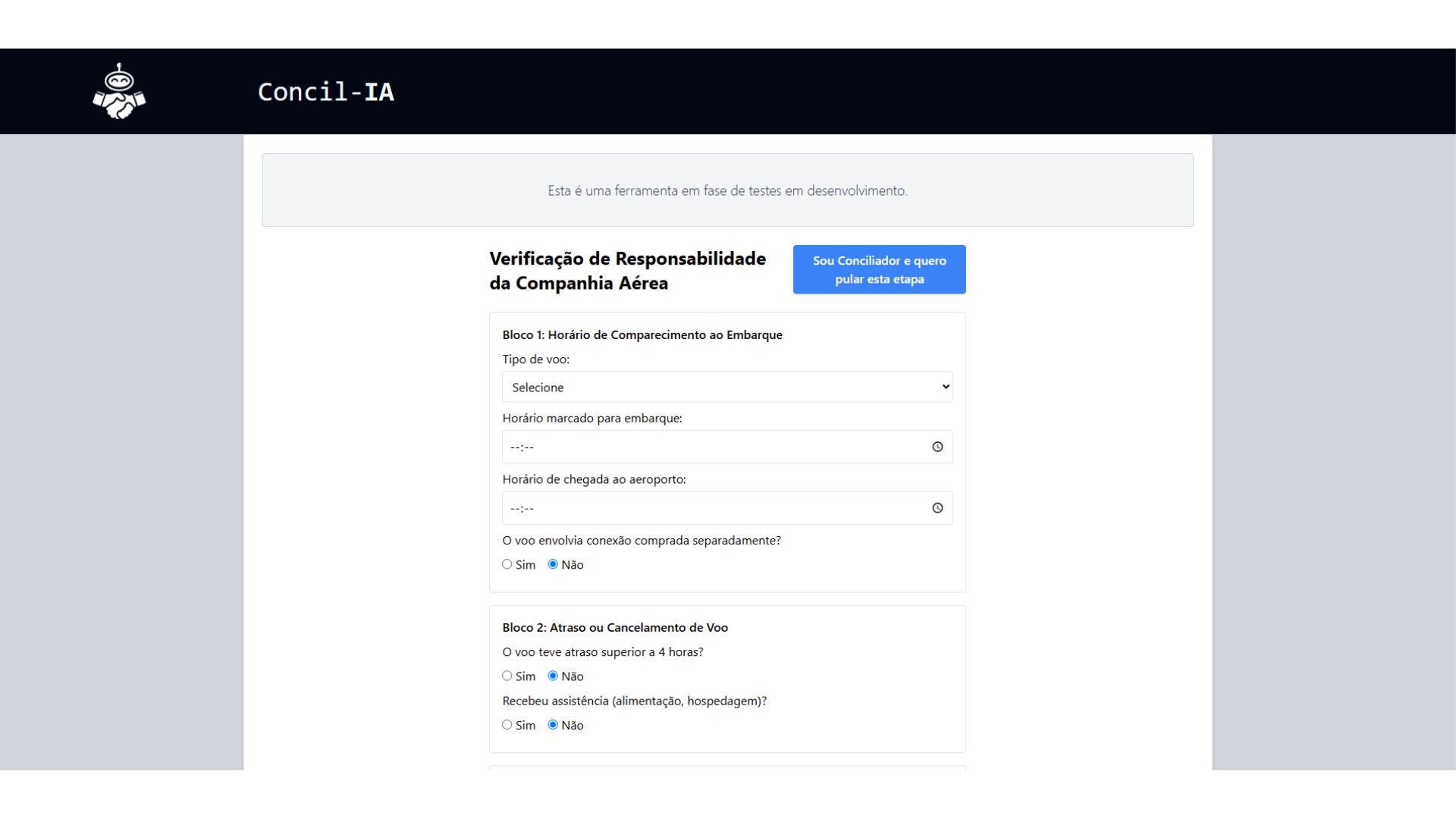Click the Bloco 2 Atraso ou Cancelamento heading
This screenshot has width=1456, height=819.
coord(614,627)
